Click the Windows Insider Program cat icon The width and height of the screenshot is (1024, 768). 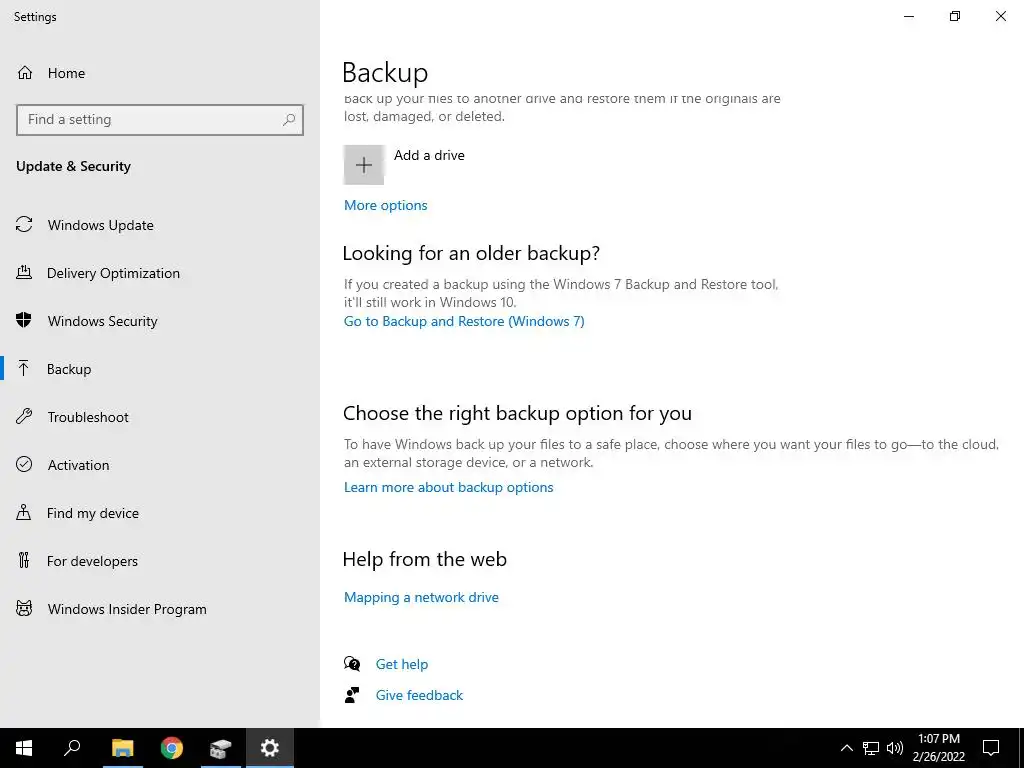(x=24, y=609)
